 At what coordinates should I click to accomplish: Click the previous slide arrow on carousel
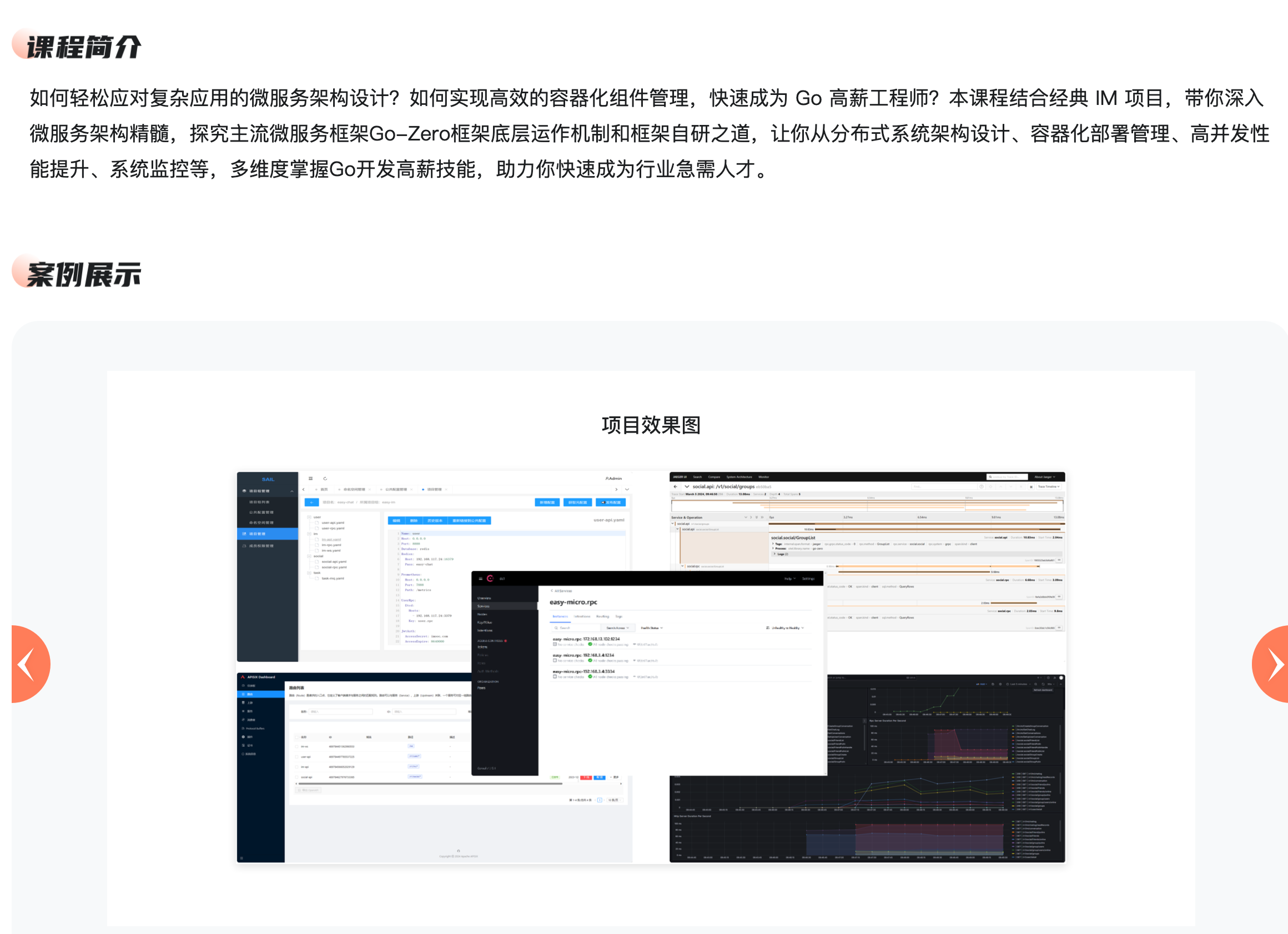coord(27,664)
